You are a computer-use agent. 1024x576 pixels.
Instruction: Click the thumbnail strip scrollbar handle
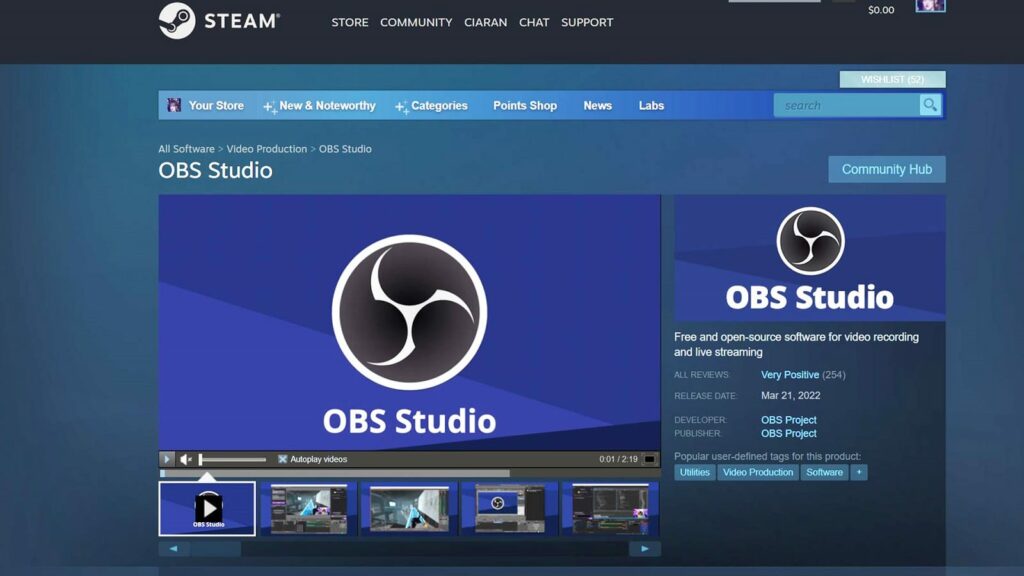(x=216, y=549)
